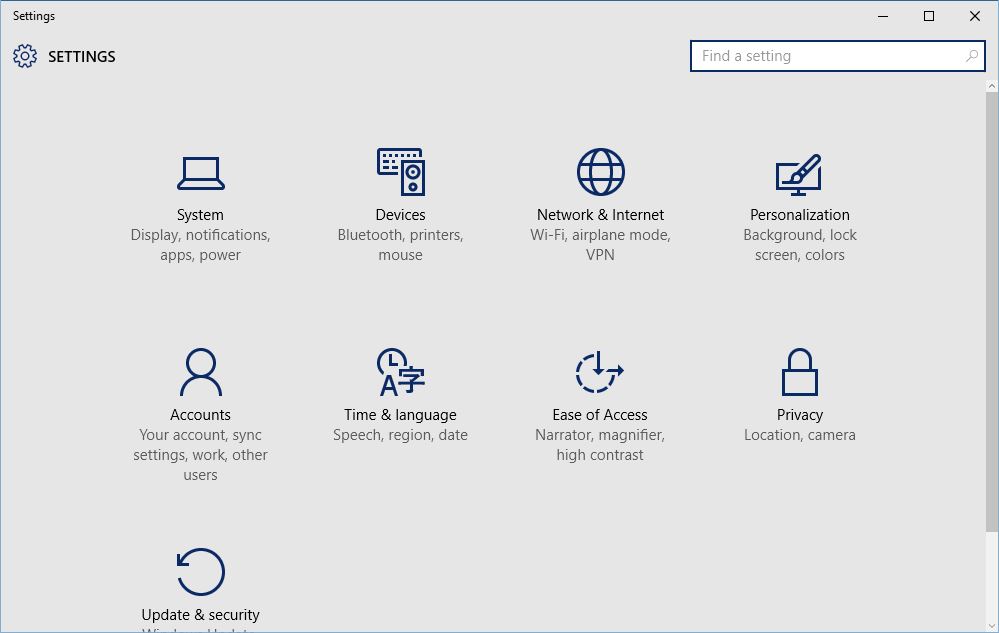Open the Privacy padlock icon
Screen dimensions: 999x633
click(x=800, y=372)
